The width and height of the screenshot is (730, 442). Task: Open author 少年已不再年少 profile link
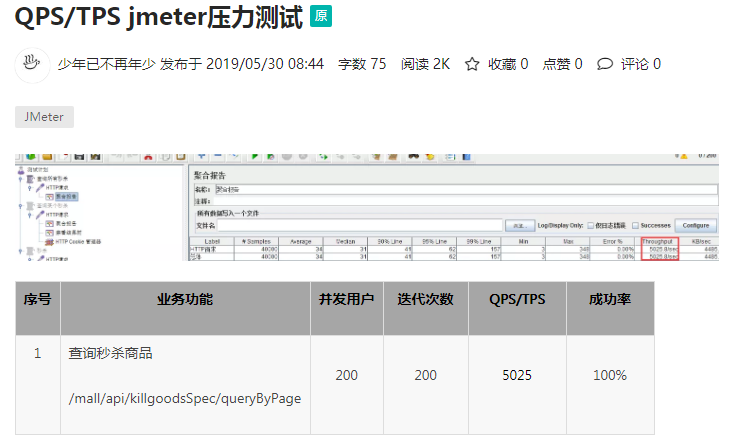107,64
